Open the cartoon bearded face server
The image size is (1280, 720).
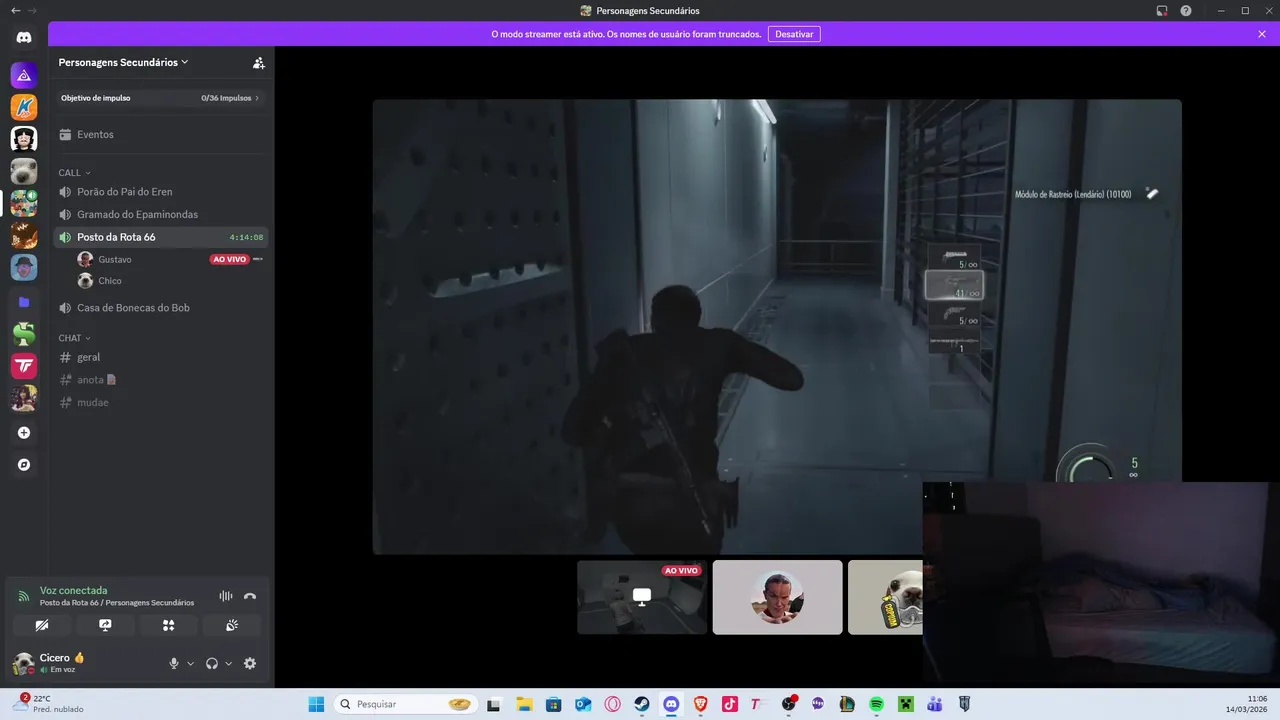[24, 139]
